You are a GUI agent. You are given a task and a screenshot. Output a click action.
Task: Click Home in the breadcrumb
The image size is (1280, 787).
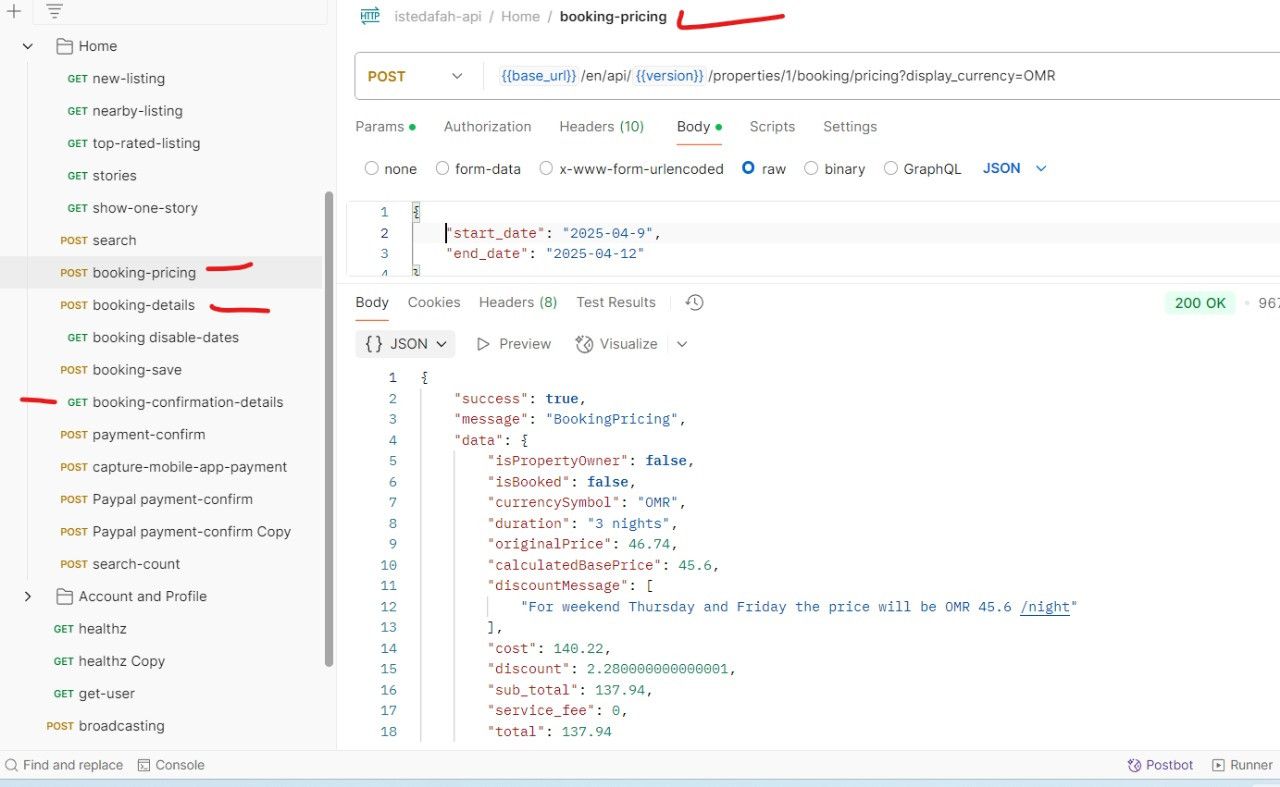[520, 16]
